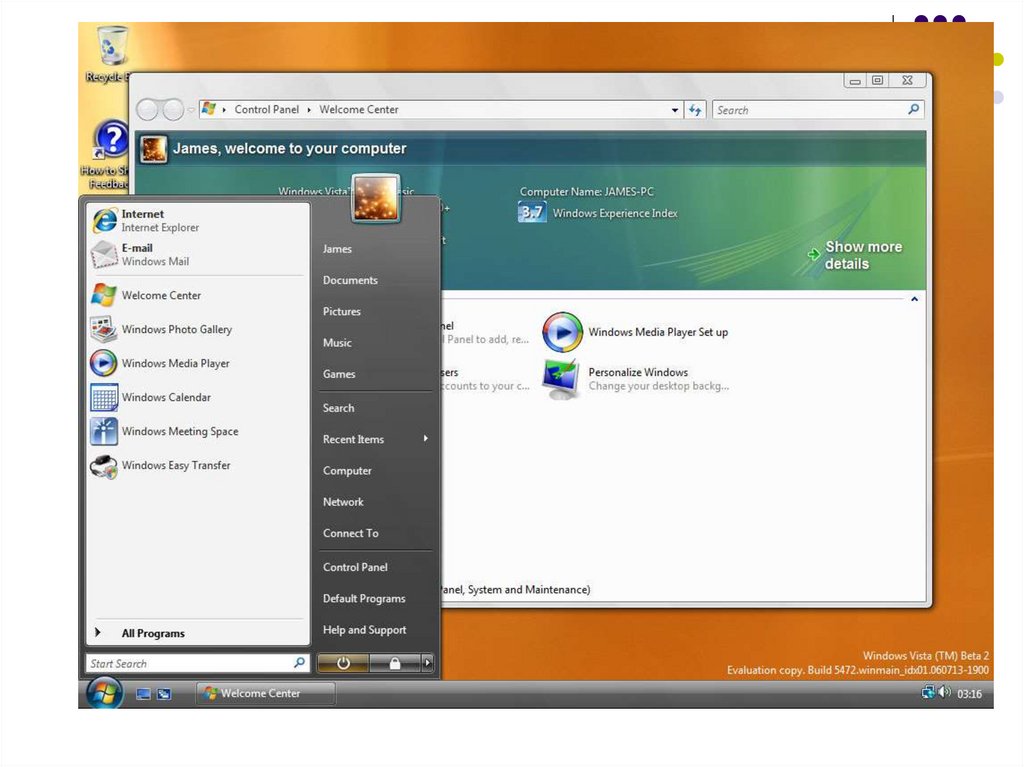Open Windows Media Player Set up item
Screen dimensions: 1024x767
635,332
